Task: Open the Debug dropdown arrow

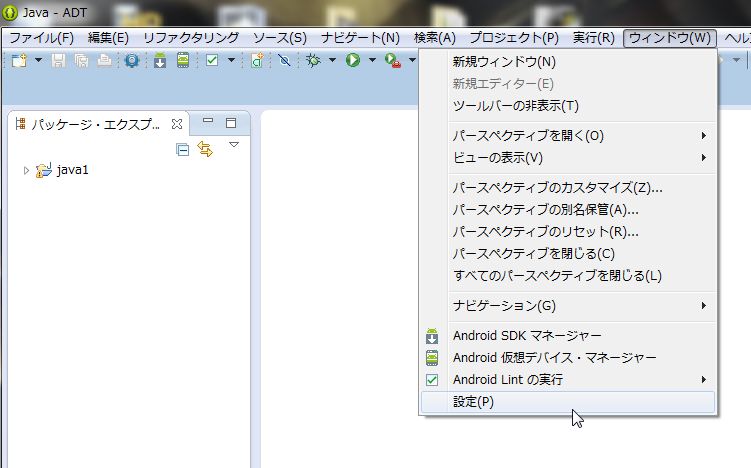Action: [x=332, y=60]
